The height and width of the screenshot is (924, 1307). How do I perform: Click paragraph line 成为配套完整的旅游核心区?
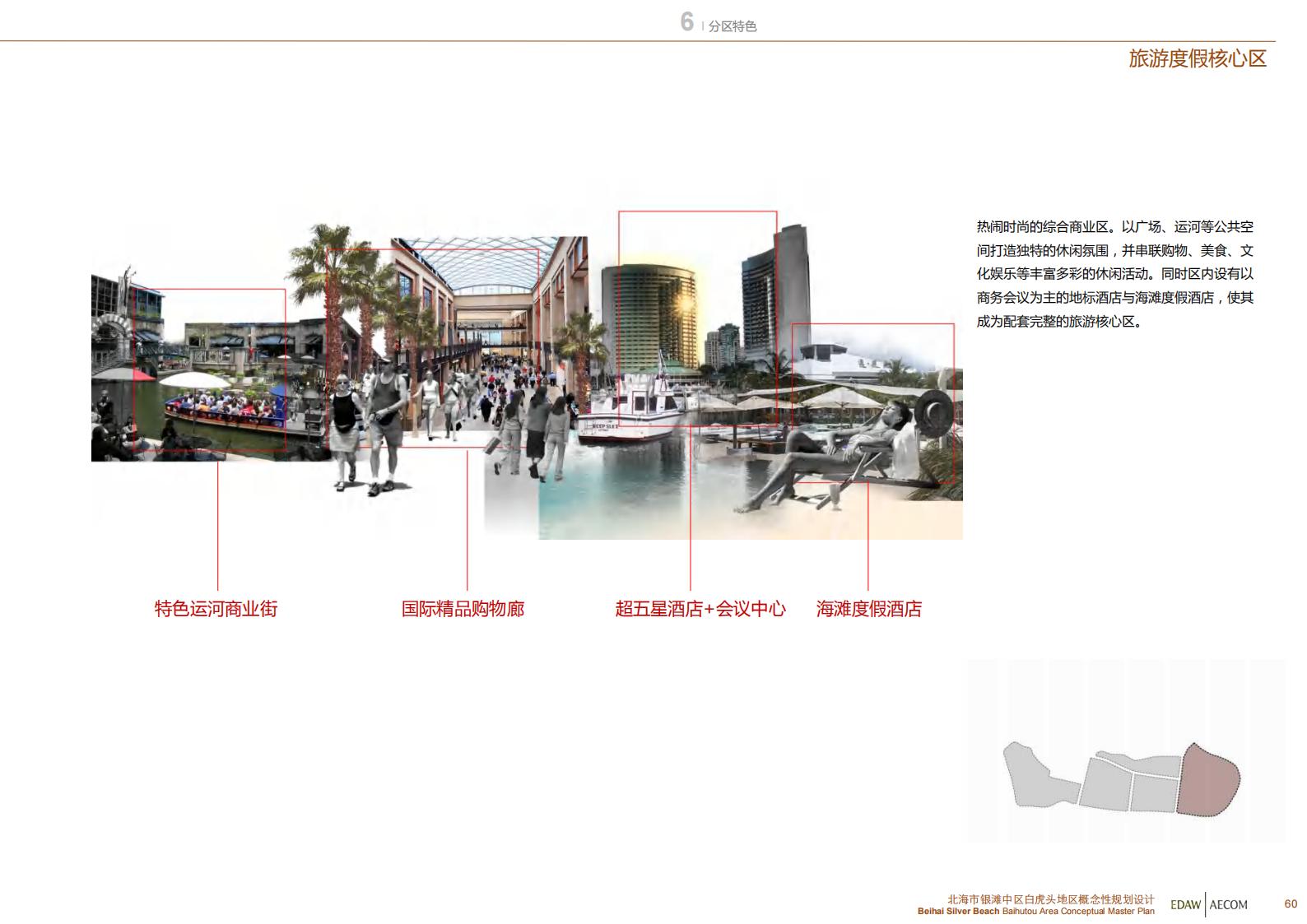[1059, 322]
